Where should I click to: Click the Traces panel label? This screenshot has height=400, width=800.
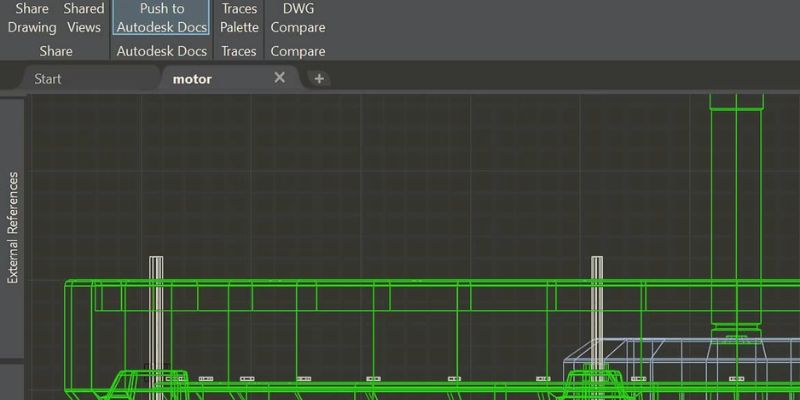click(239, 51)
